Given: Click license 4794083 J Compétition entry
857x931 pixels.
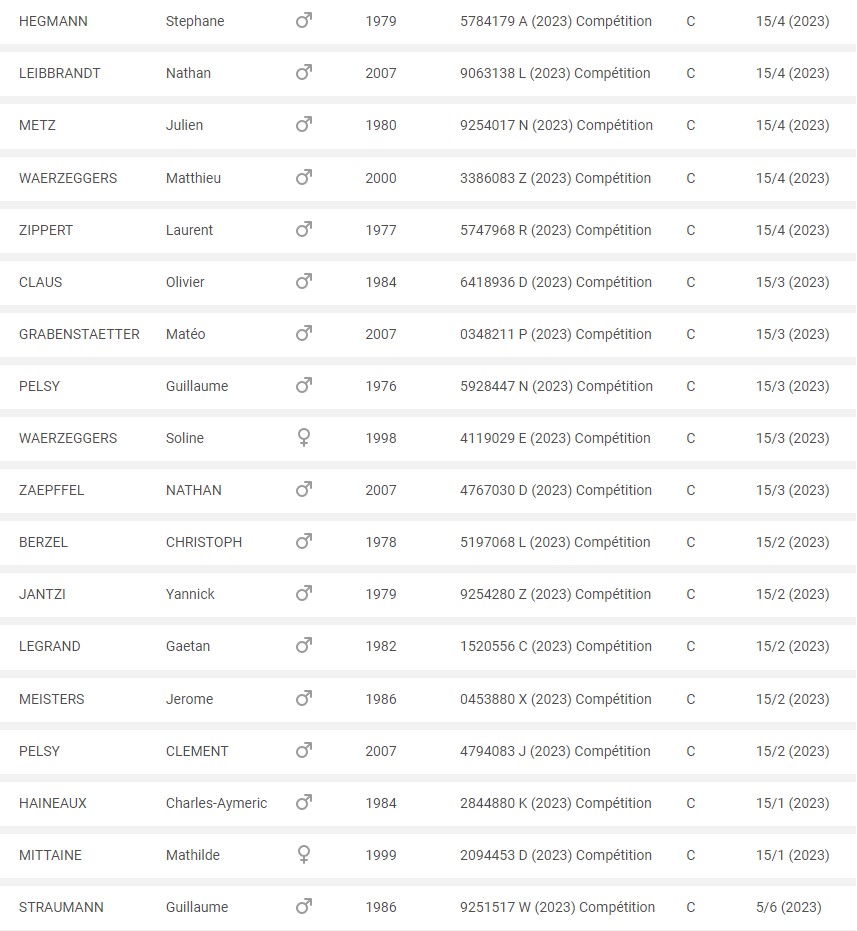Looking at the screenshot, I should coord(555,751).
